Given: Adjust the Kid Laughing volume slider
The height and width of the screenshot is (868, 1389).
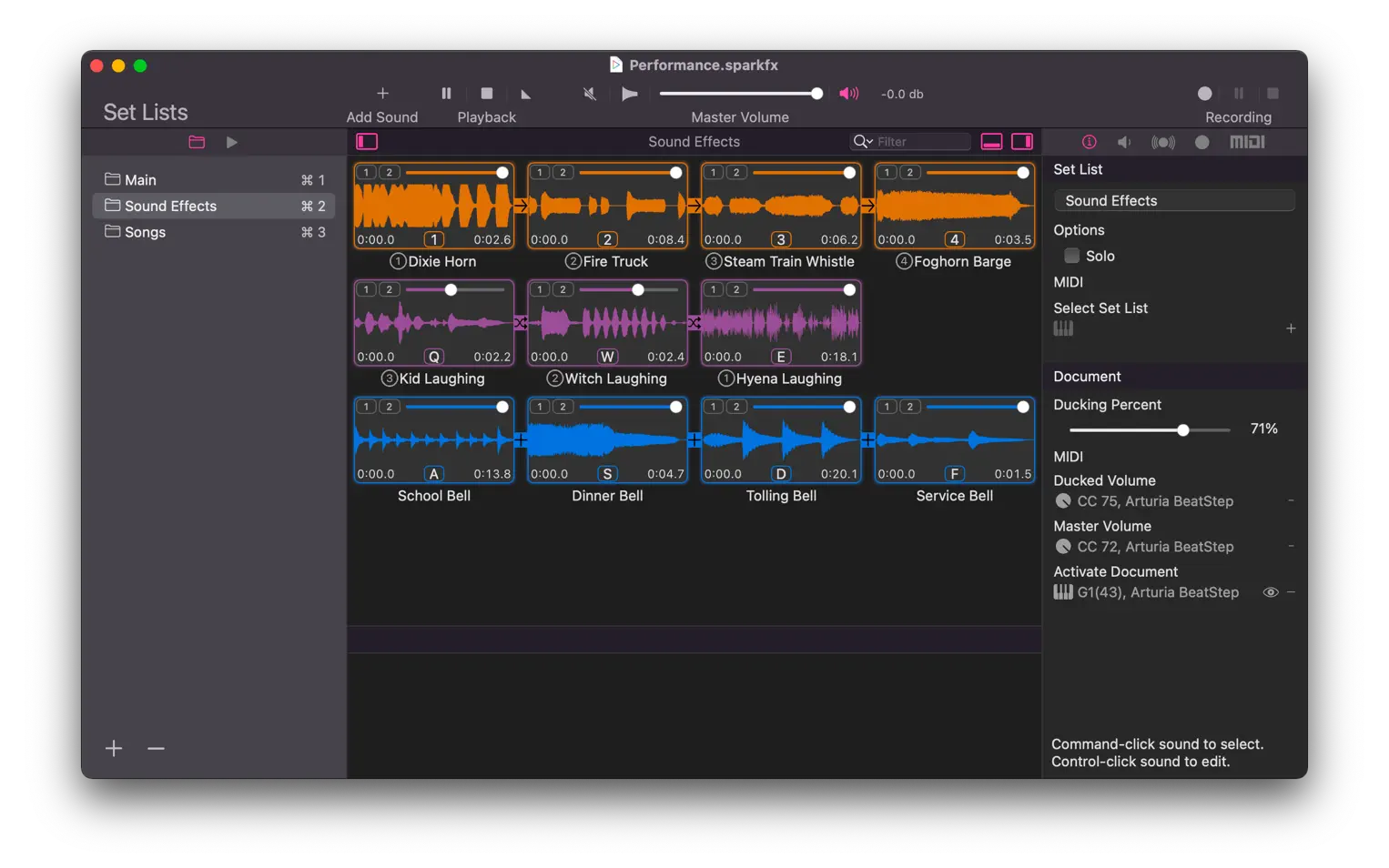Looking at the screenshot, I should click(455, 289).
